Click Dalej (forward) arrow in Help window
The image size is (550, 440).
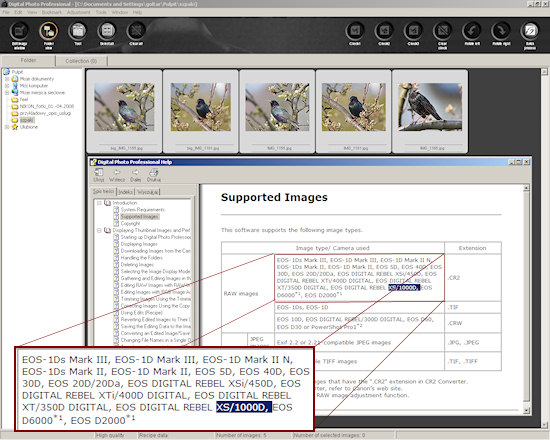(135, 173)
